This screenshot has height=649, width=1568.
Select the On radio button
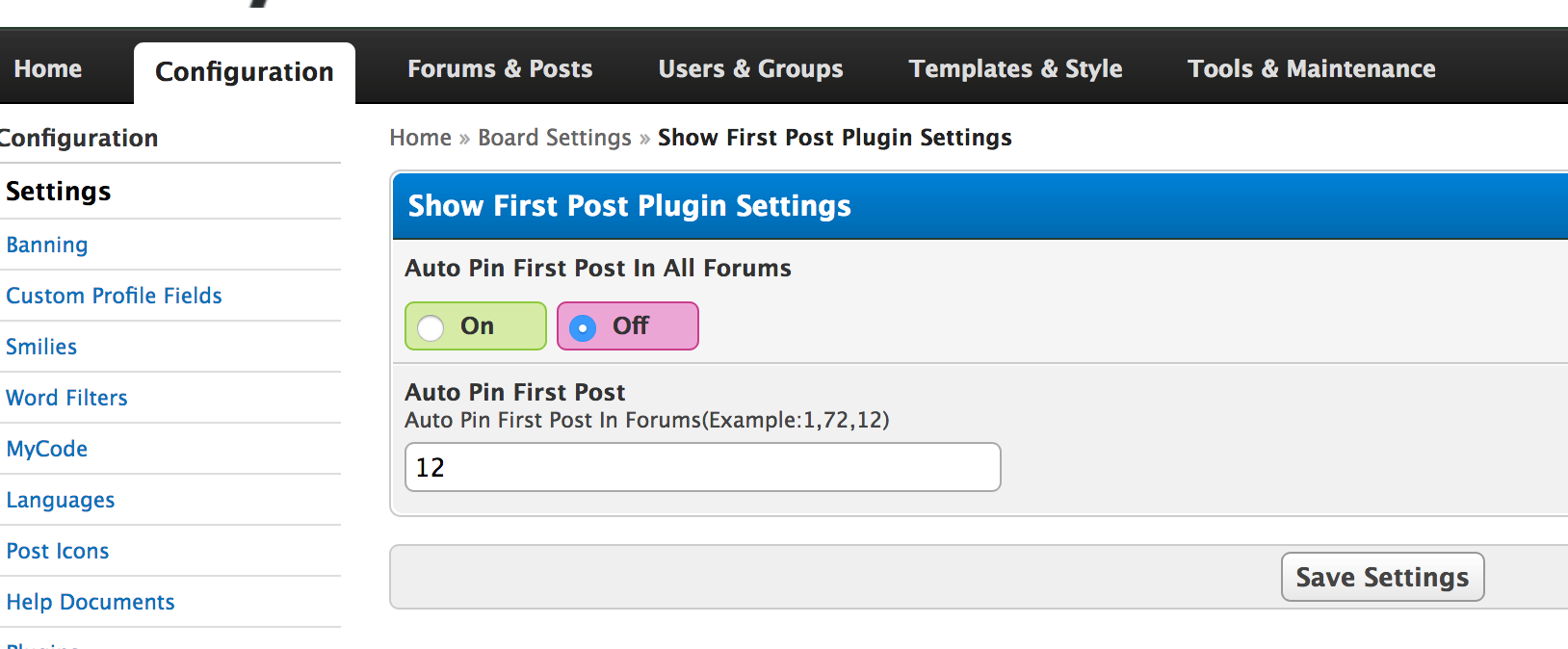(431, 327)
